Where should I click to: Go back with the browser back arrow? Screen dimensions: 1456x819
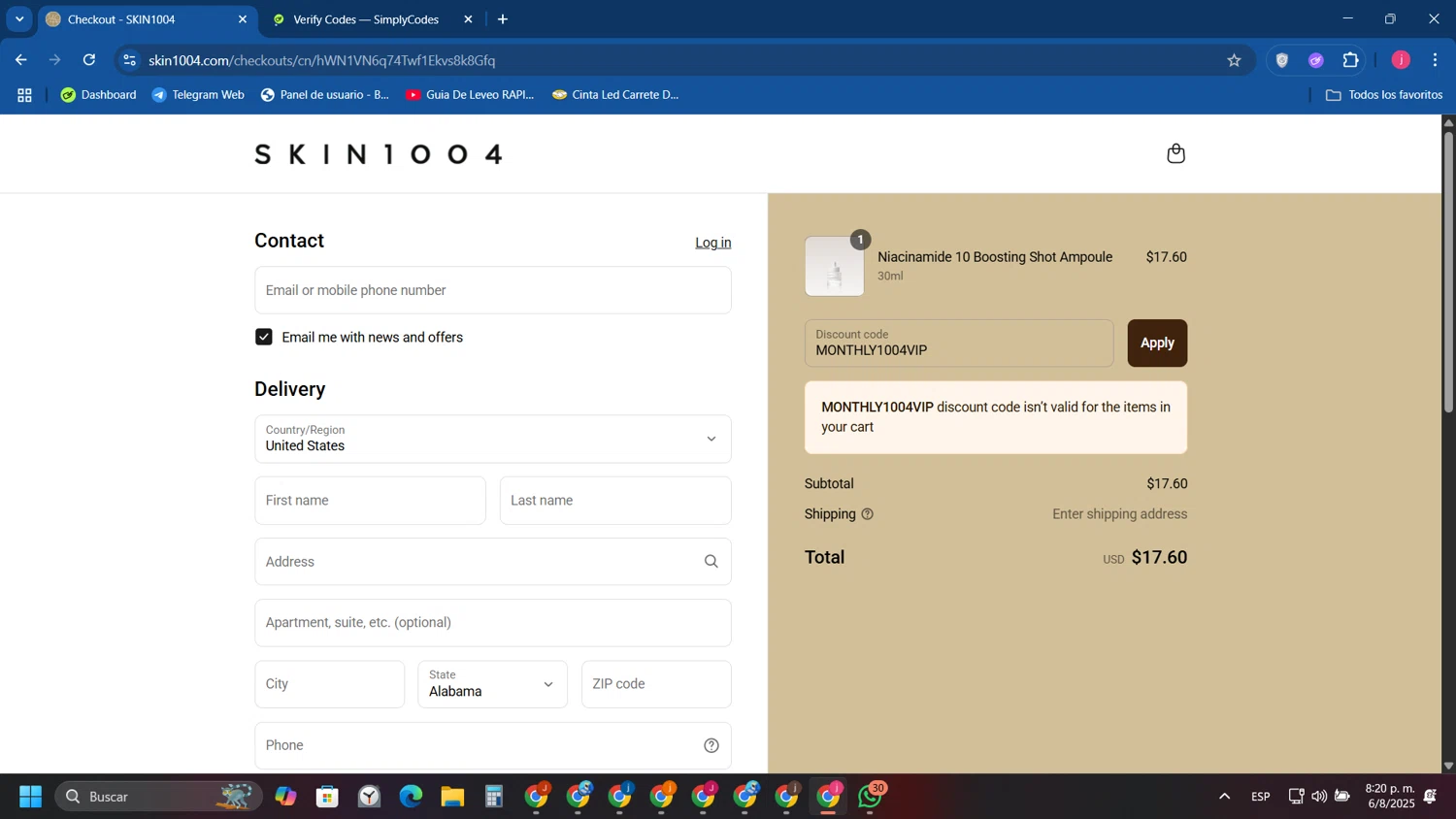pos(20,60)
